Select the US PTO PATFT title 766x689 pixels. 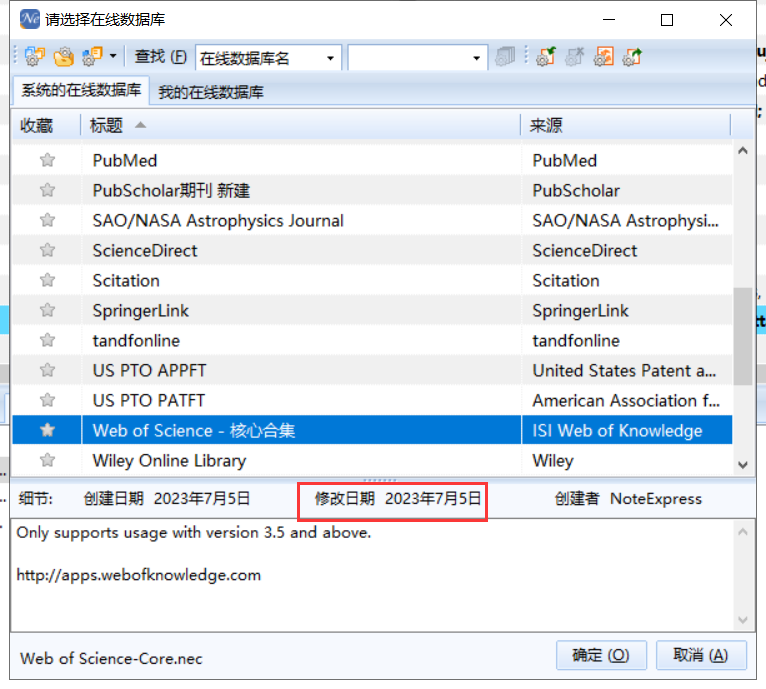(149, 401)
